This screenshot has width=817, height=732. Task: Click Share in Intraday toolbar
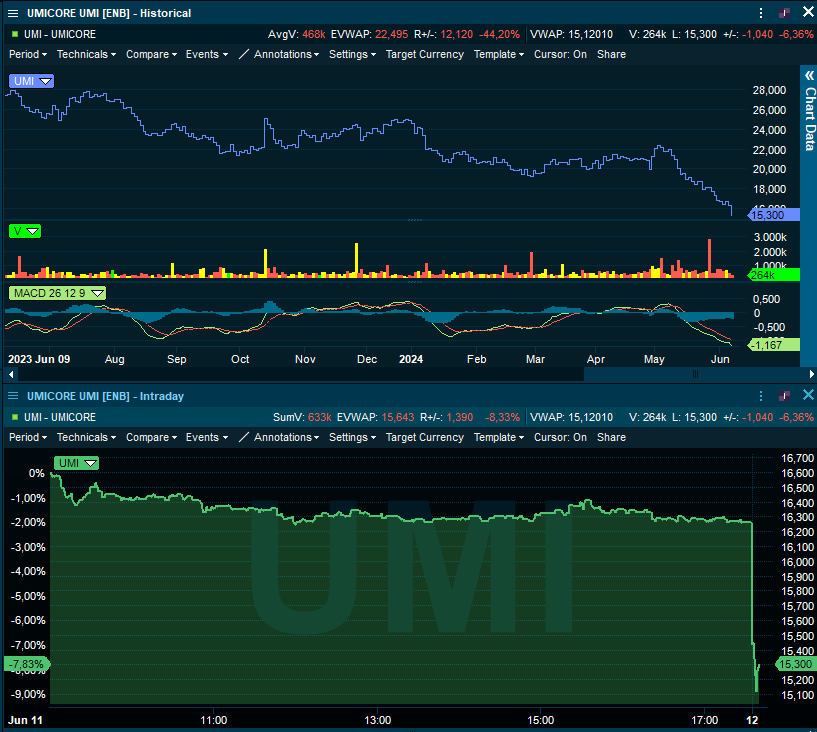(x=611, y=437)
